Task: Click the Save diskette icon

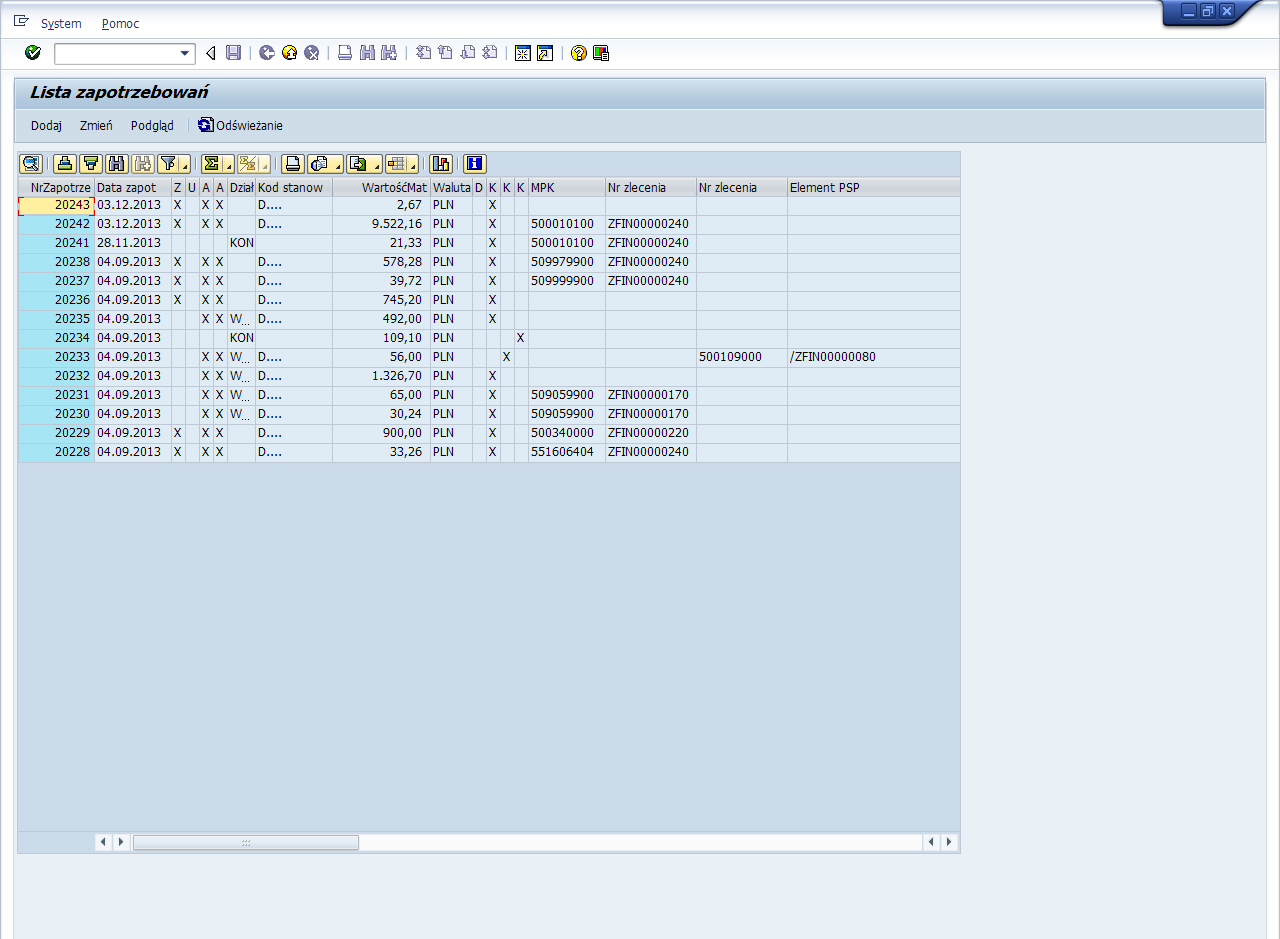Action: (233, 53)
